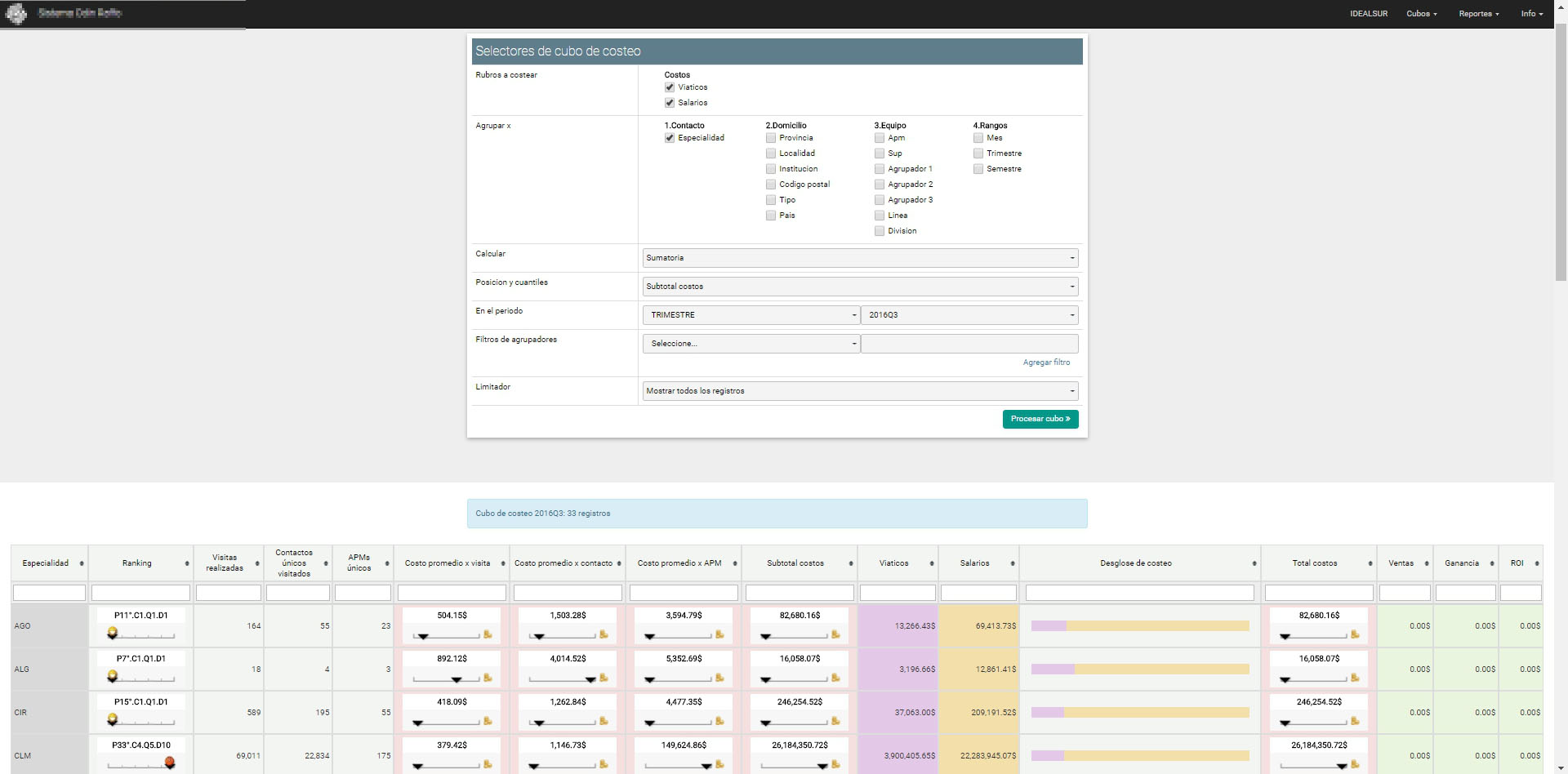Check the Apm equipo checkbox
The image size is (1568, 774).
click(880, 138)
